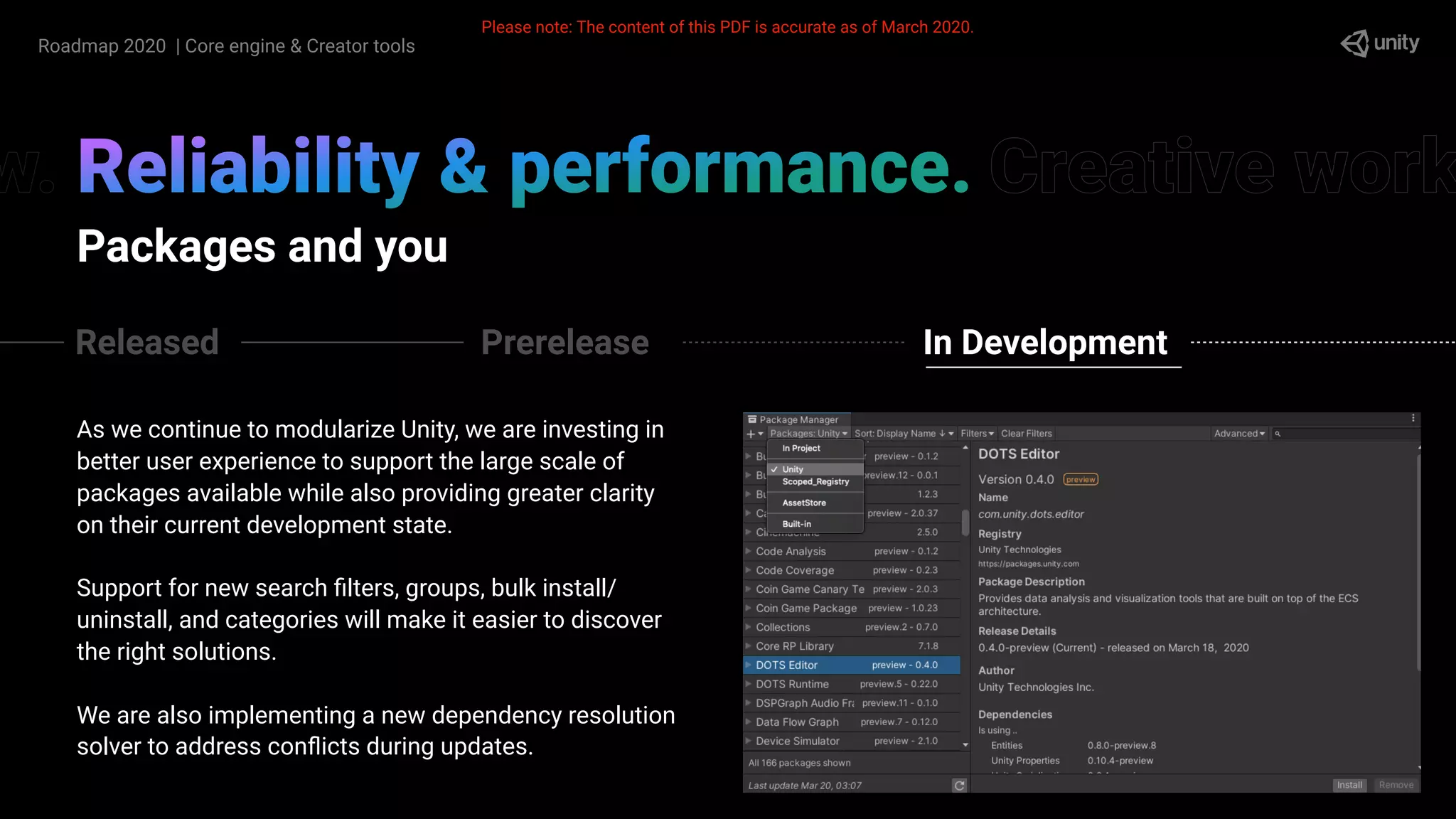Open the https://packages.unity.com link
Image resolution: width=1456 pixels, height=819 pixels.
click(1028, 564)
